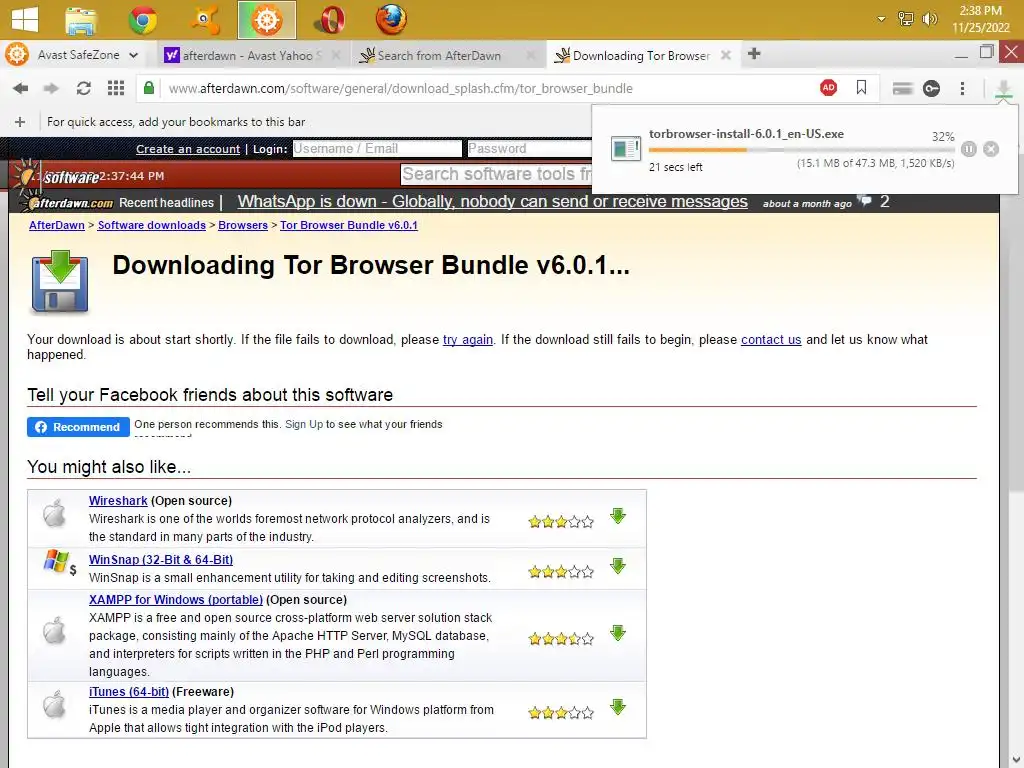Click the network icon in system tray
Image resolution: width=1024 pixels, height=768 pixels.
tap(906, 19)
